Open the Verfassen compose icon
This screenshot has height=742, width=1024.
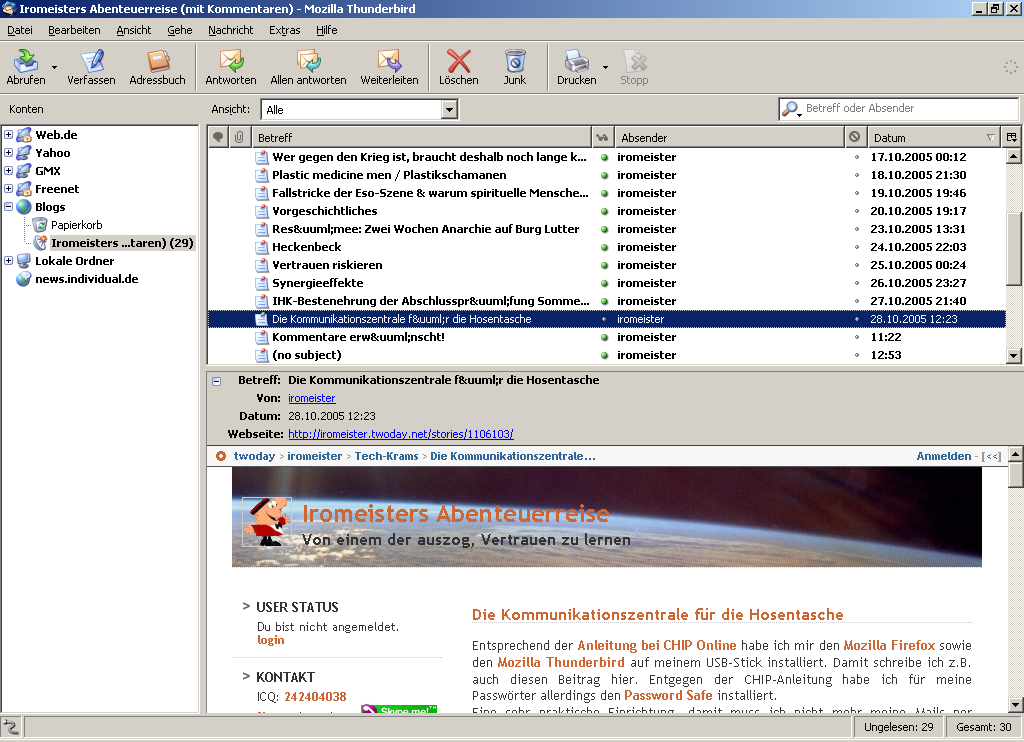tap(92, 61)
